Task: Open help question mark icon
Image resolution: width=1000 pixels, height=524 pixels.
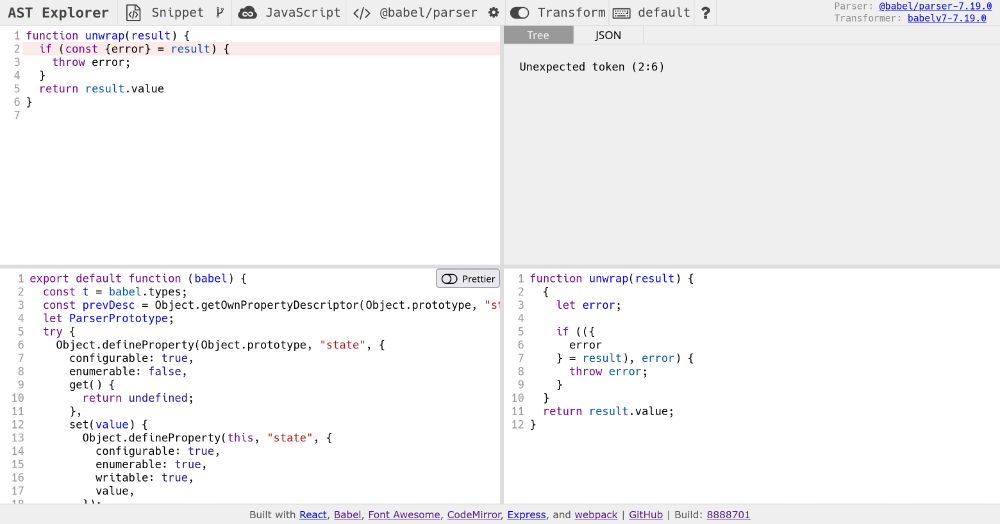Action: click(705, 13)
